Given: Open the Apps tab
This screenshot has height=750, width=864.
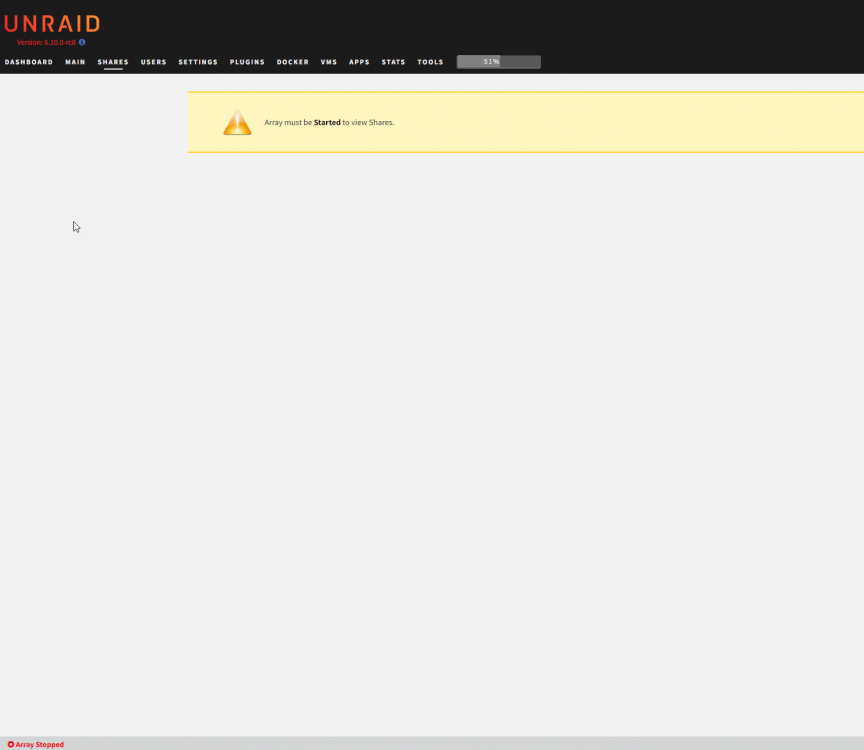Looking at the screenshot, I should click(x=359, y=62).
